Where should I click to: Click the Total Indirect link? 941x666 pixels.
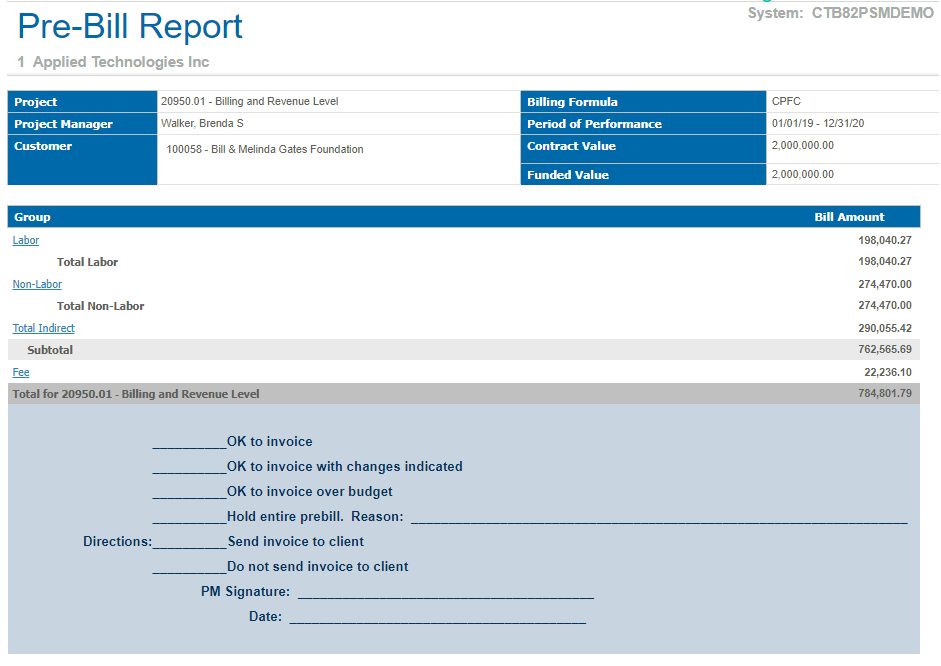coord(43,328)
